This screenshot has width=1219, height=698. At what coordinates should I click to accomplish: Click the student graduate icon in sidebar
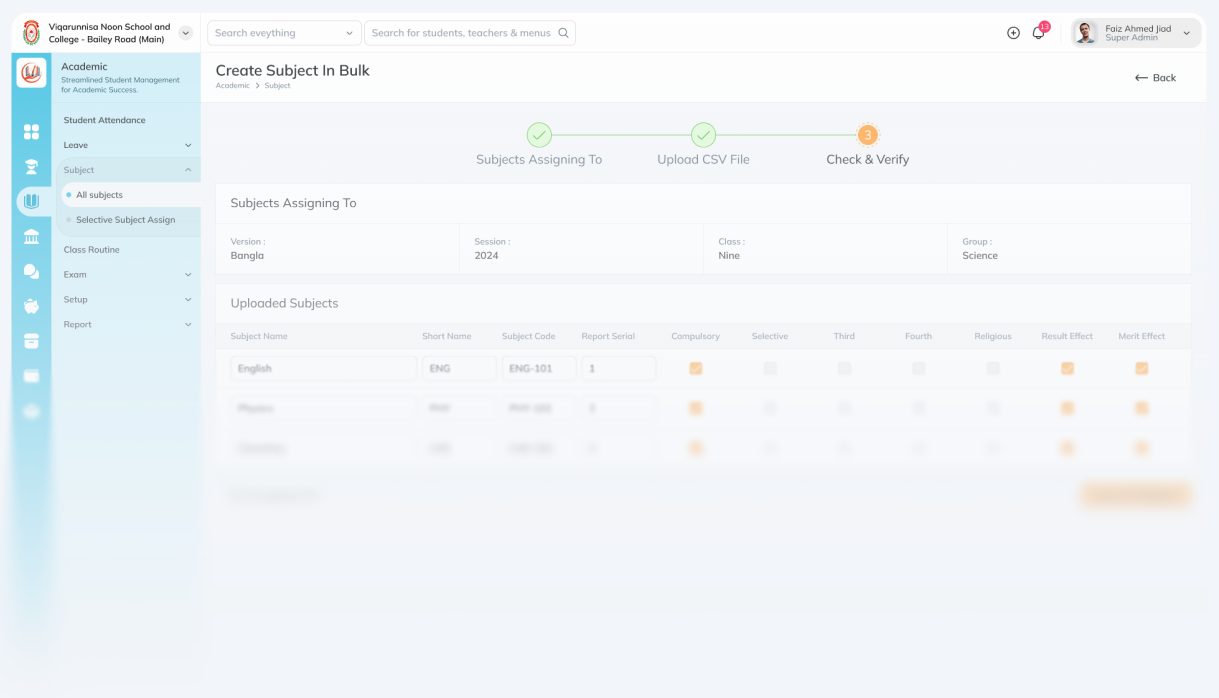coord(31,167)
